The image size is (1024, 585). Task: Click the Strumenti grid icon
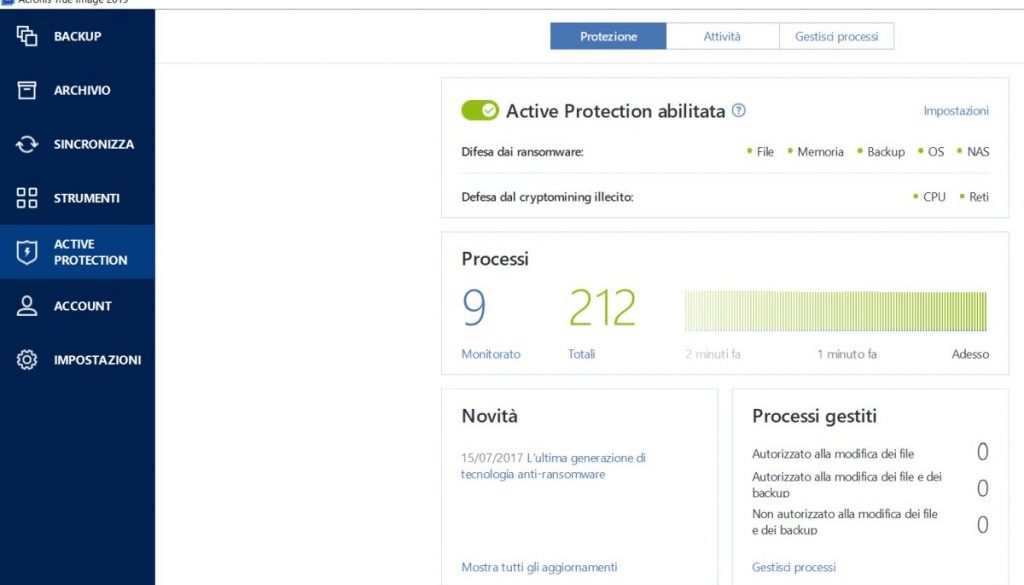tap(27, 198)
